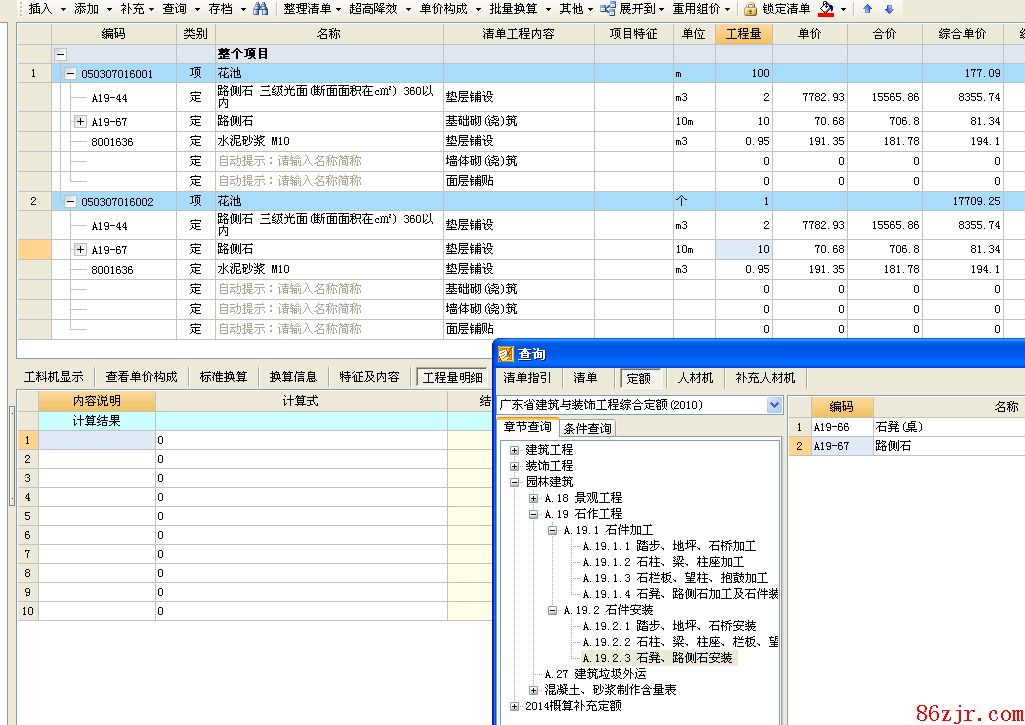Click the paint bucket fill color icon
Viewport: 1025px width, 725px height.
pyautogui.click(x=826, y=9)
